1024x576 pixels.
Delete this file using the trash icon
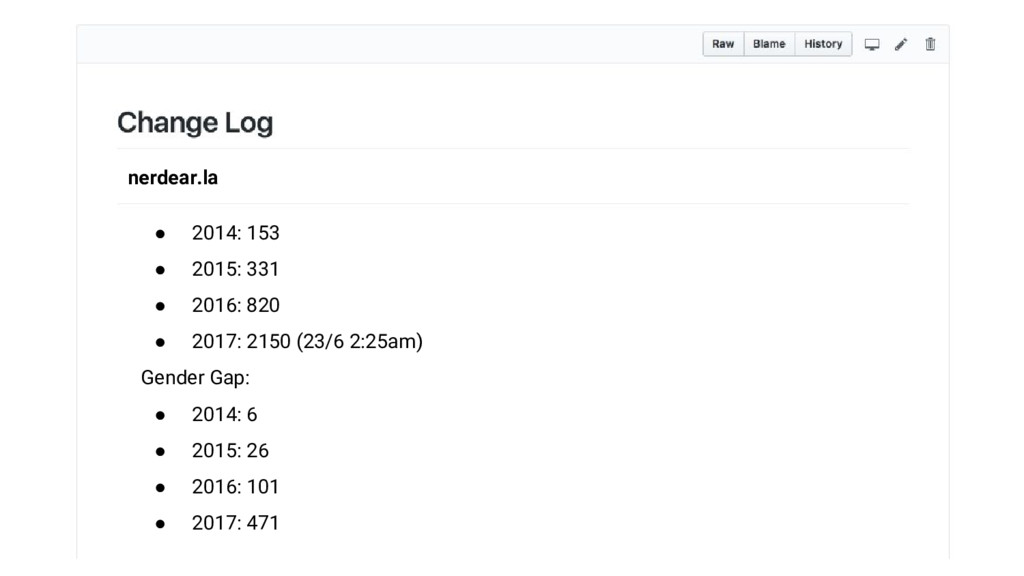pyautogui.click(x=930, y=44)
